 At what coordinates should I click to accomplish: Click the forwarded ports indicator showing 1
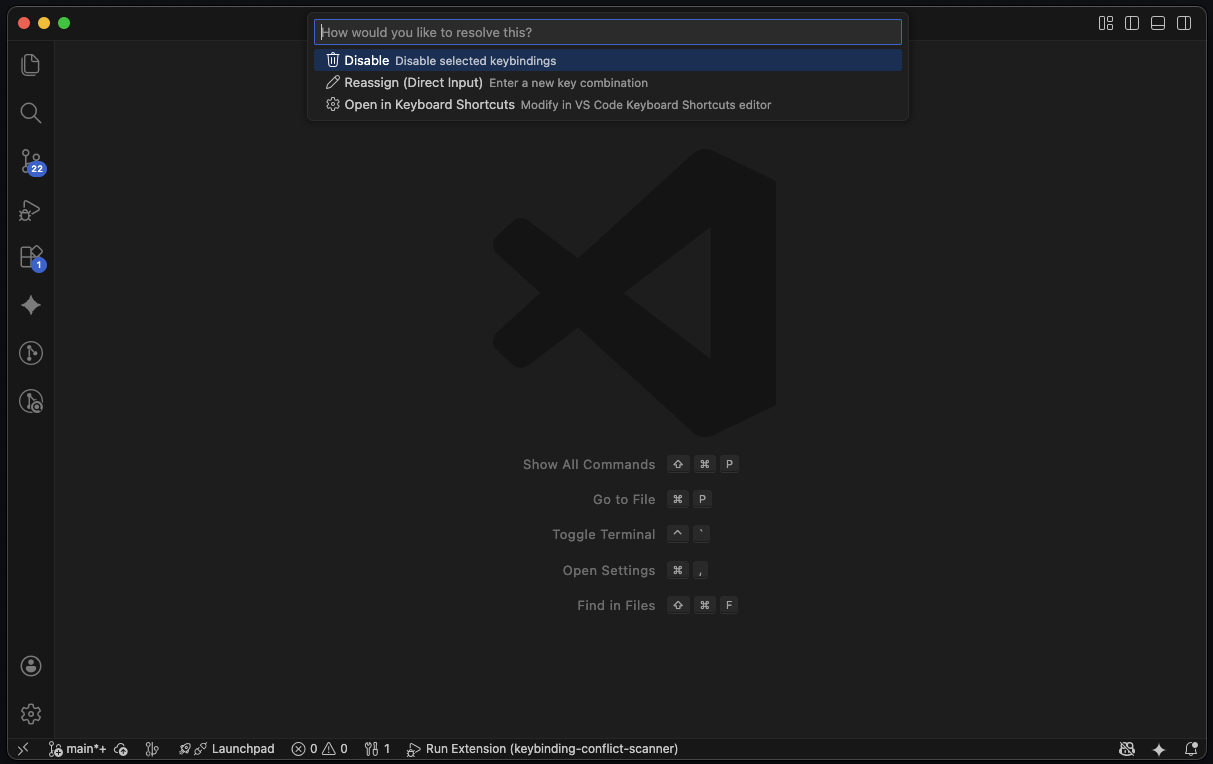pyautogui.click(x=378, y=749)
